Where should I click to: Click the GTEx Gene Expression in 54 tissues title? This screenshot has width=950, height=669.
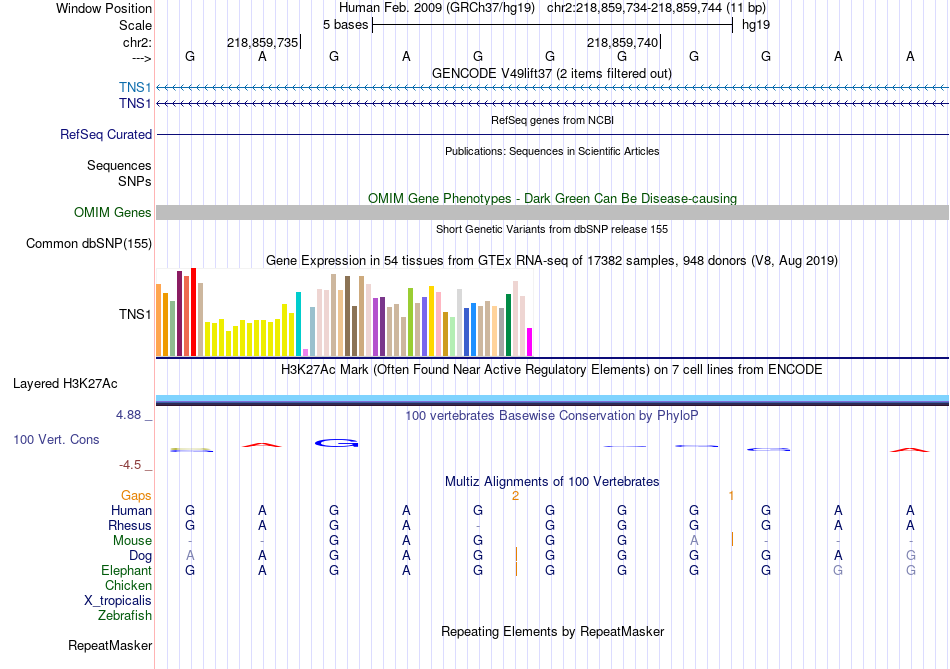552,261
